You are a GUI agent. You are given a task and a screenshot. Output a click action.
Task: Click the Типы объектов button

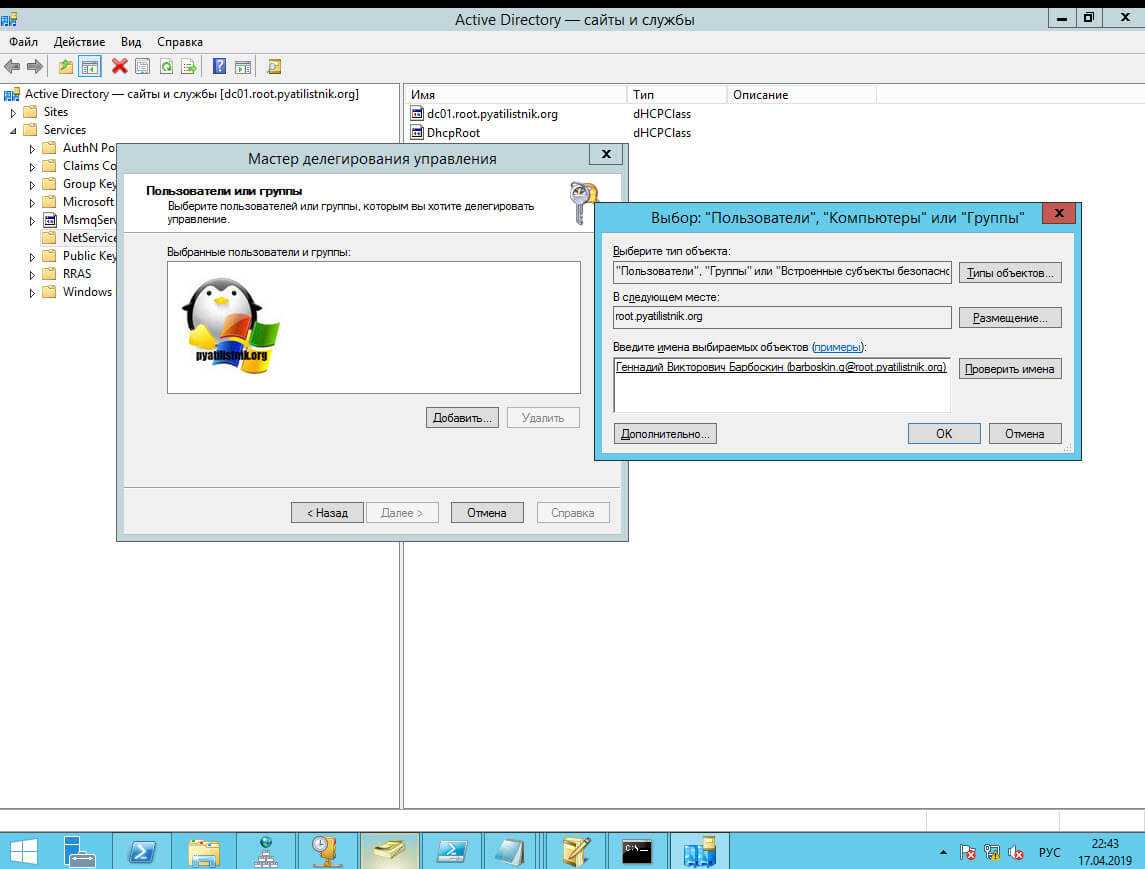coord(1010,273)
